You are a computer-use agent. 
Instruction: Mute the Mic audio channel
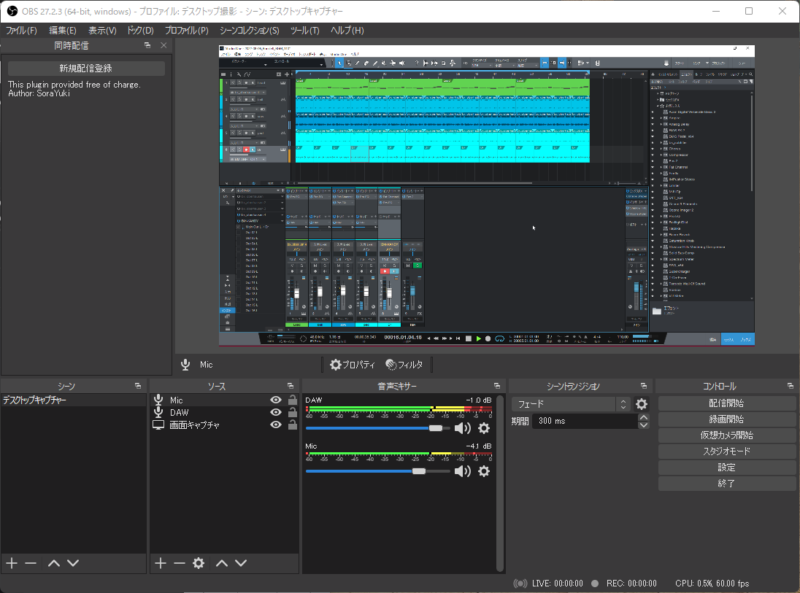(x=462, y=471)
